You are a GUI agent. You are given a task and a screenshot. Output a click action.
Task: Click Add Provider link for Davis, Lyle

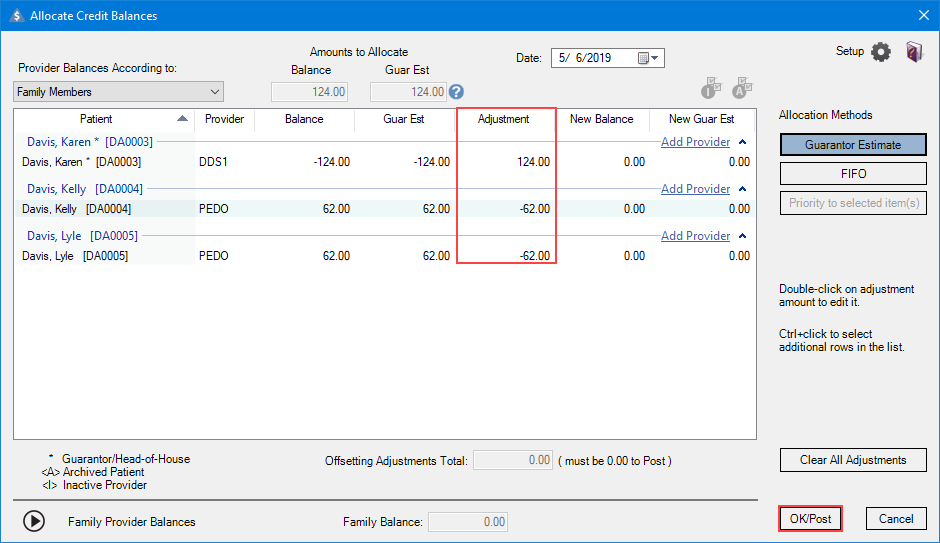pyautogui.click(x=695, y=236)
